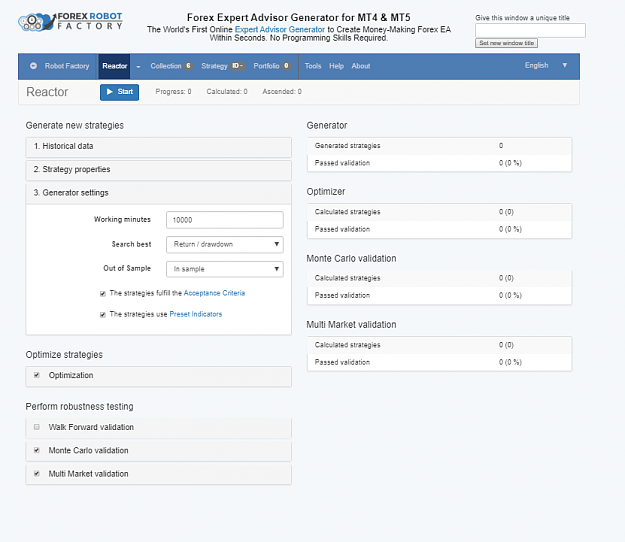Click Calculated strategies row under Multi Market validation

439,345
